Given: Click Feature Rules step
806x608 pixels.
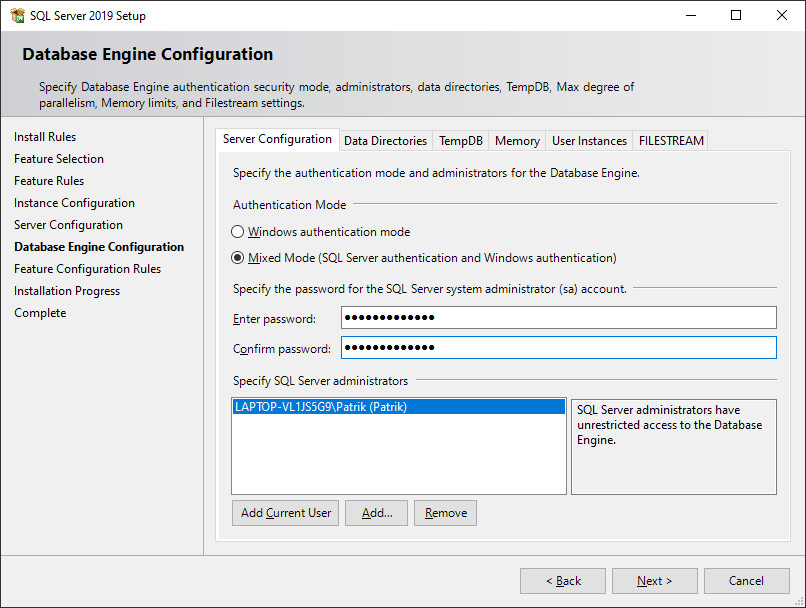Looking at the screenshot, I should click(x=49, y=181).
